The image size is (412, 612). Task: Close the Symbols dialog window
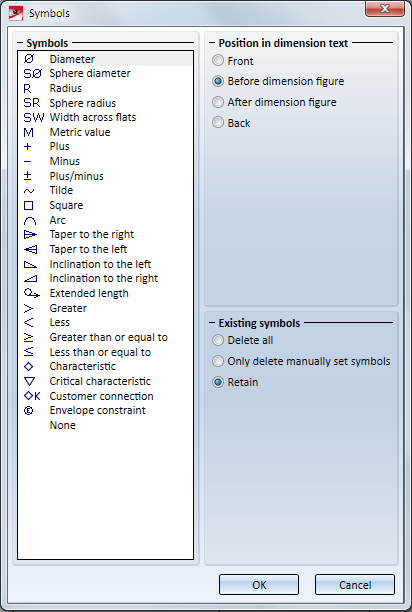click(x=385, y=9)
